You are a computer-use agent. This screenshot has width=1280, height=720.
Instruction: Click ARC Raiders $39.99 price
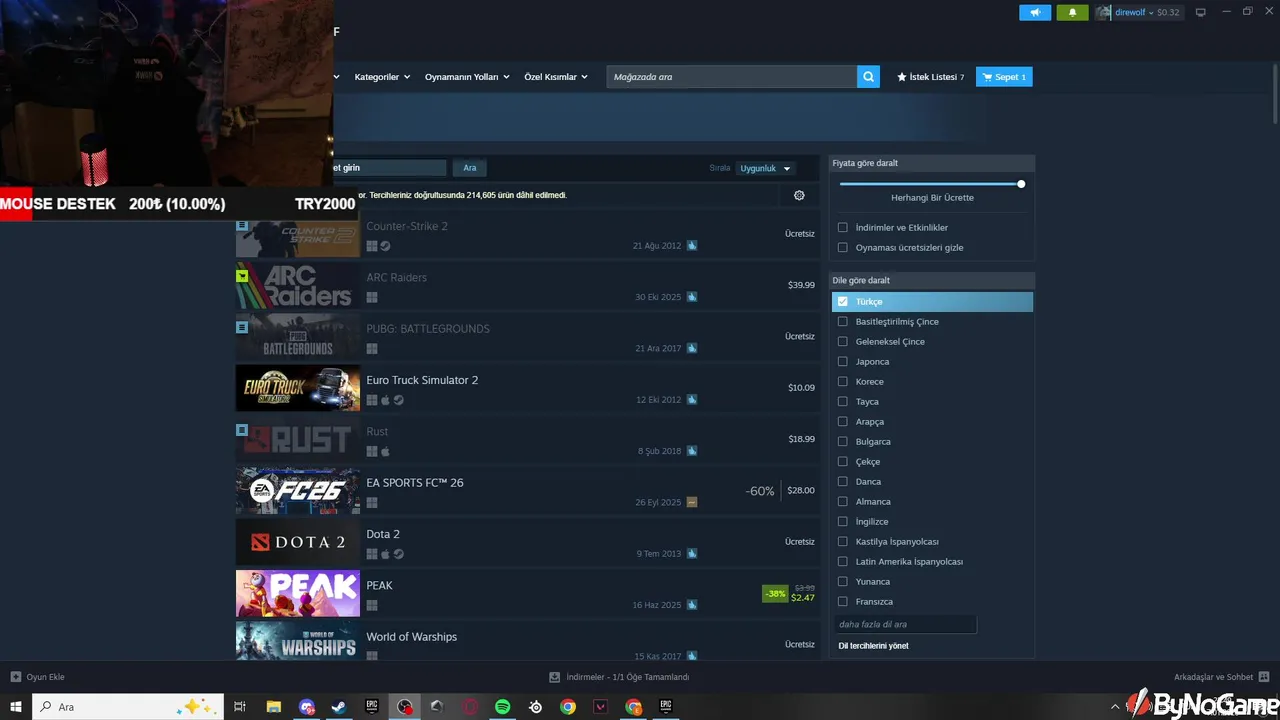pyautogui.click(x=801, y=285)
